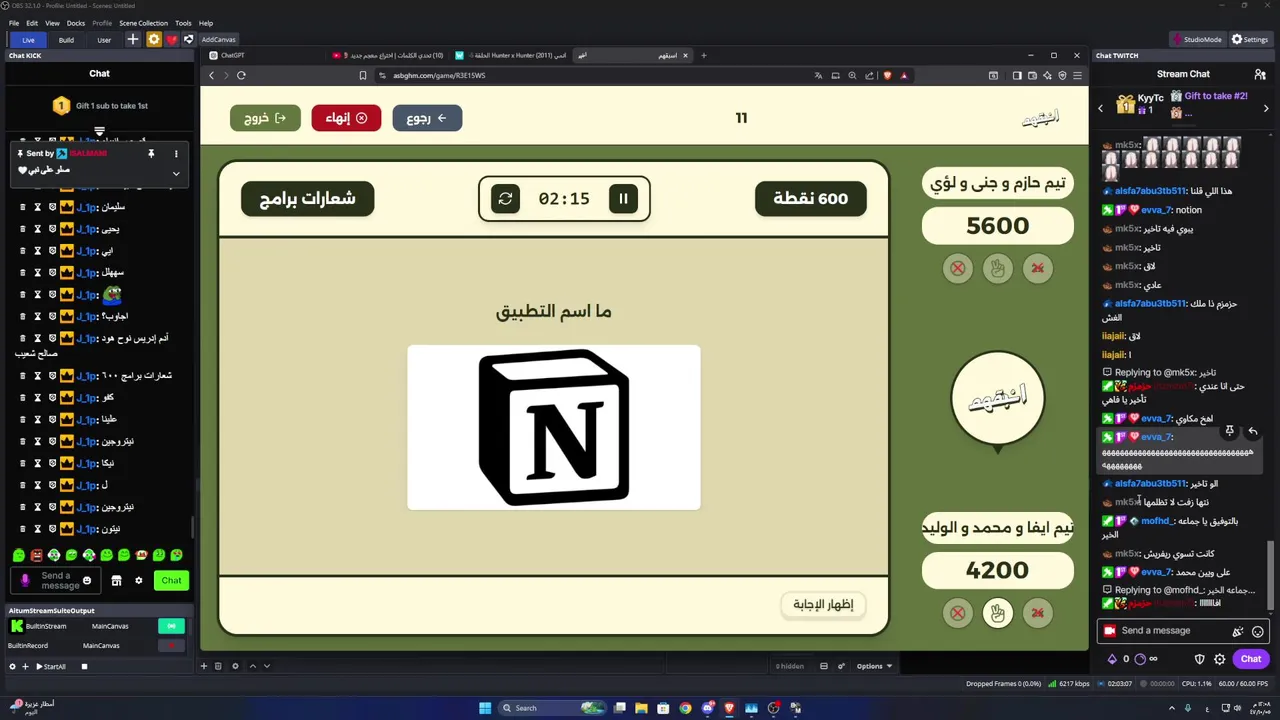Viewport: 1280px width, 720px height.
Task: Open the Options dropdown below preview
Action: 873,666
